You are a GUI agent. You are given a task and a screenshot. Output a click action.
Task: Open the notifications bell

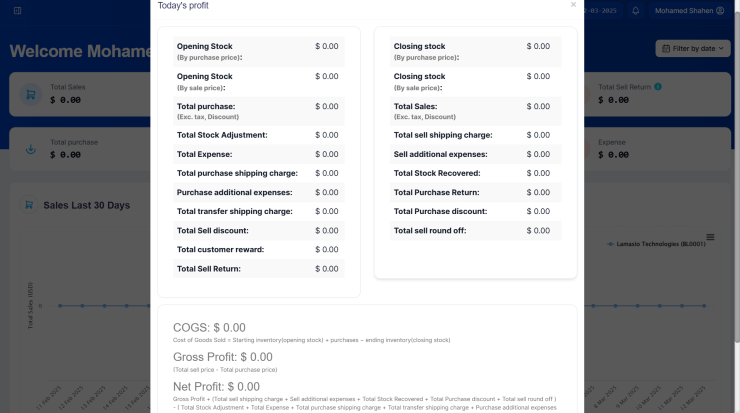(x=636, y=11)
